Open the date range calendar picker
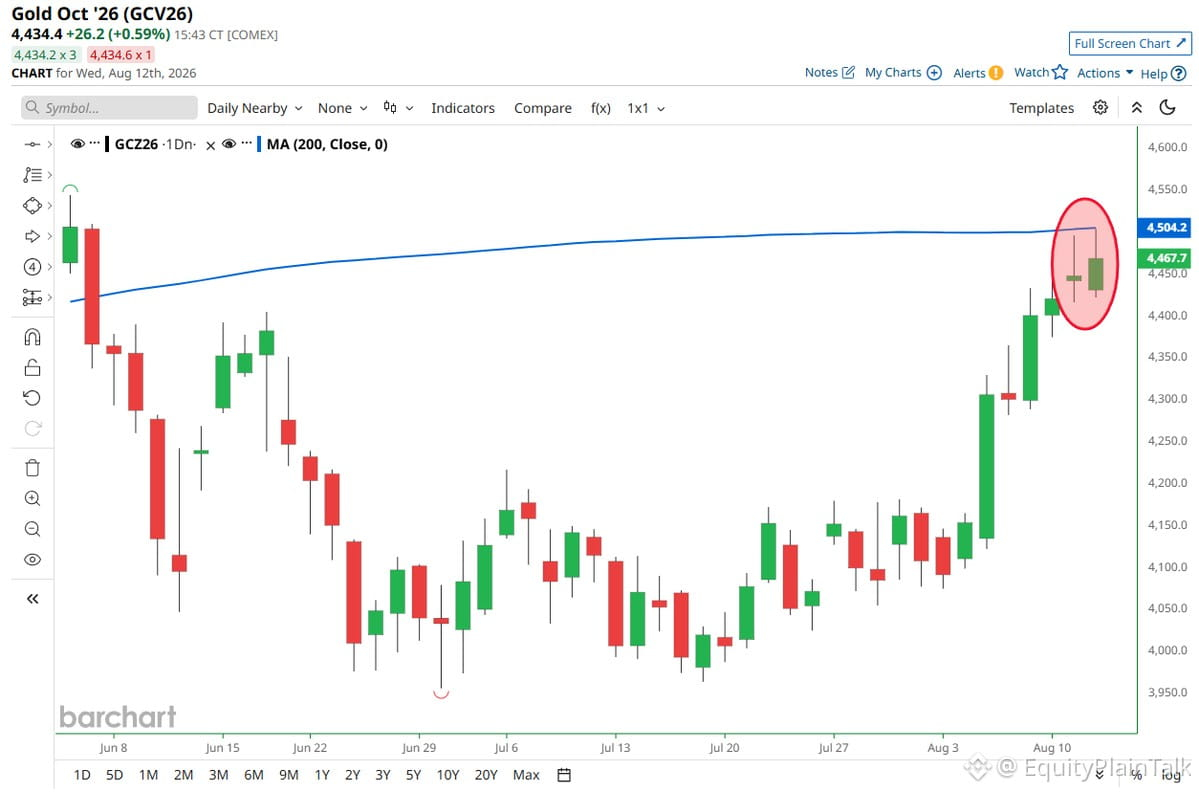The height and width of the screenshot is (792, 1199). point(564,775)
